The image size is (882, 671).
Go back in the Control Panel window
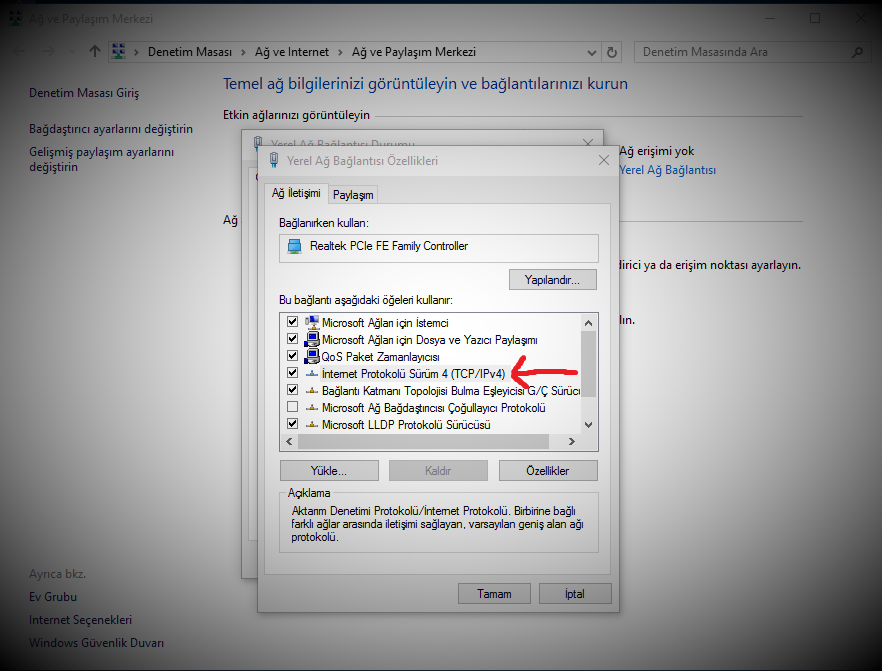point(19,52)
